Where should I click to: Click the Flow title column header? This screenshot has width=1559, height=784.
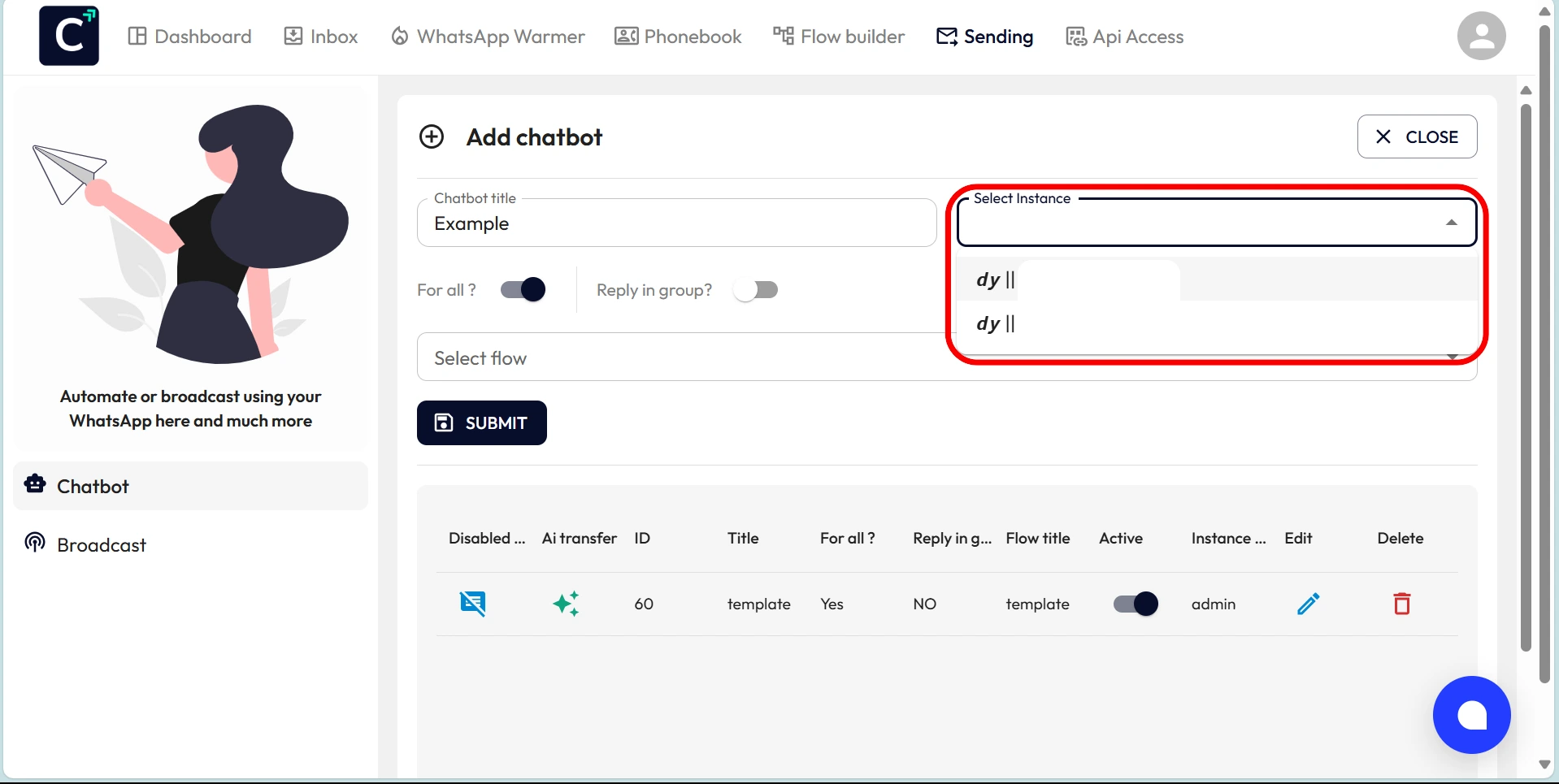1038,538
